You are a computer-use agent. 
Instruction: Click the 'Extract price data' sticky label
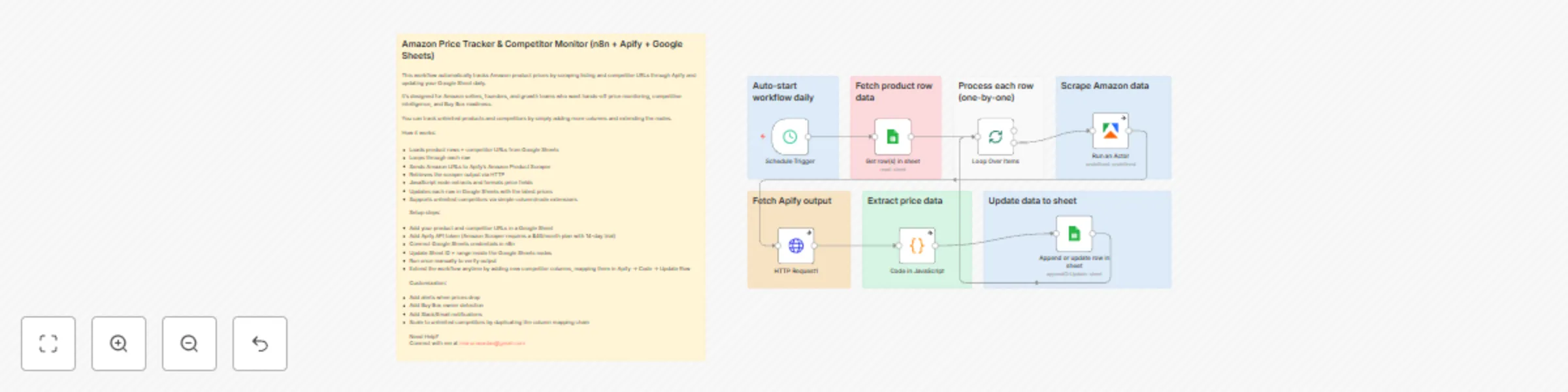tap(905, 201)
